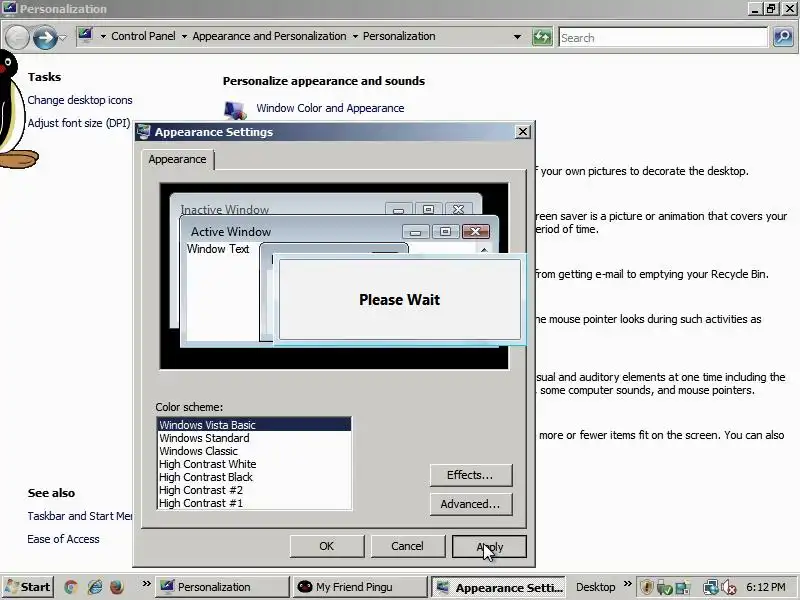The width and height of the screenshot is (800, 600).
Task: Select High Contrast #2 scheme
Action: point(254,490)
